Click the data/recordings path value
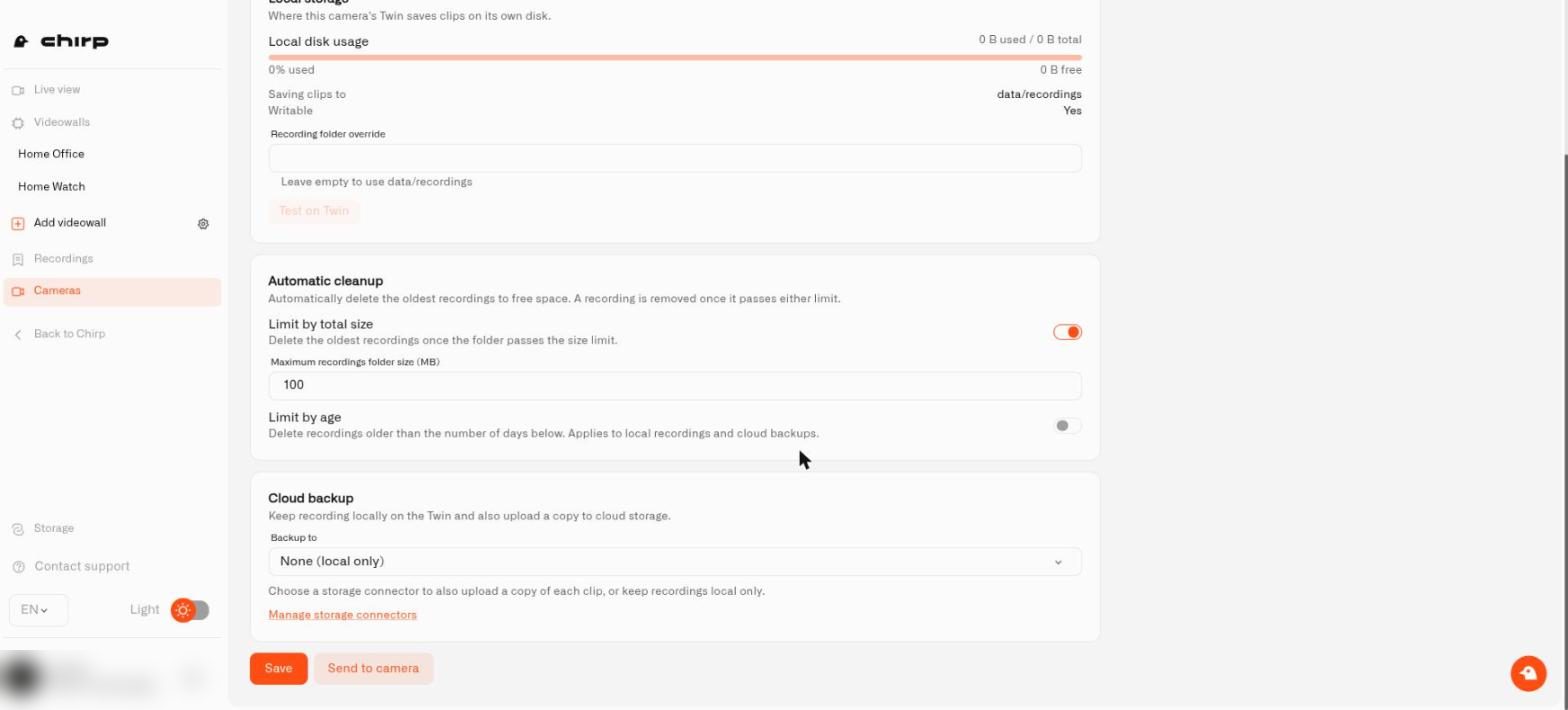The image size is (1568, 710). coord(1039,95)
